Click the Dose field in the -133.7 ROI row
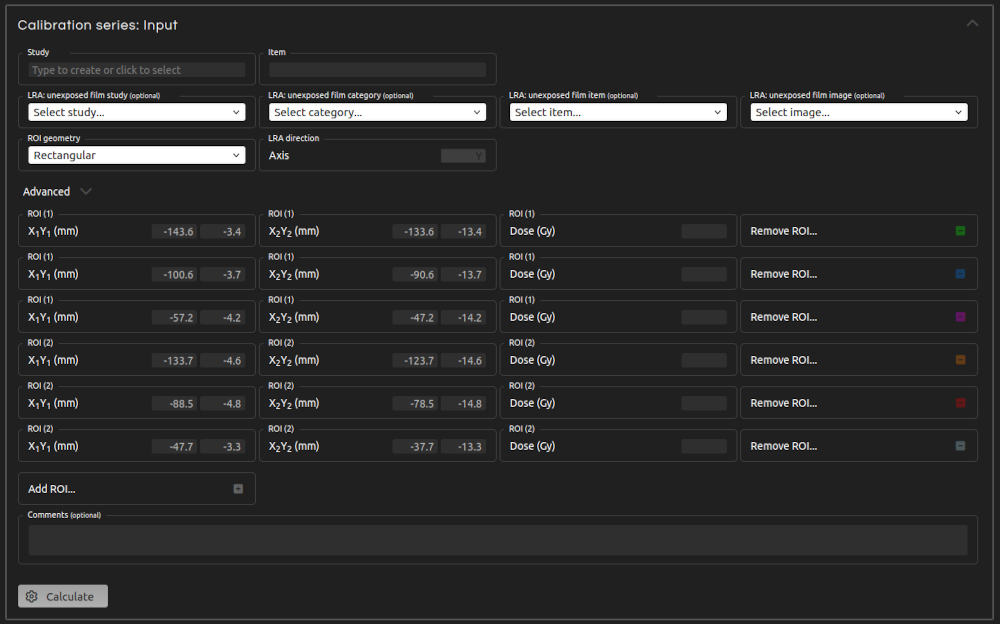Image resolution: width=1000 pixels, height=624 pixels. point(704,360)
